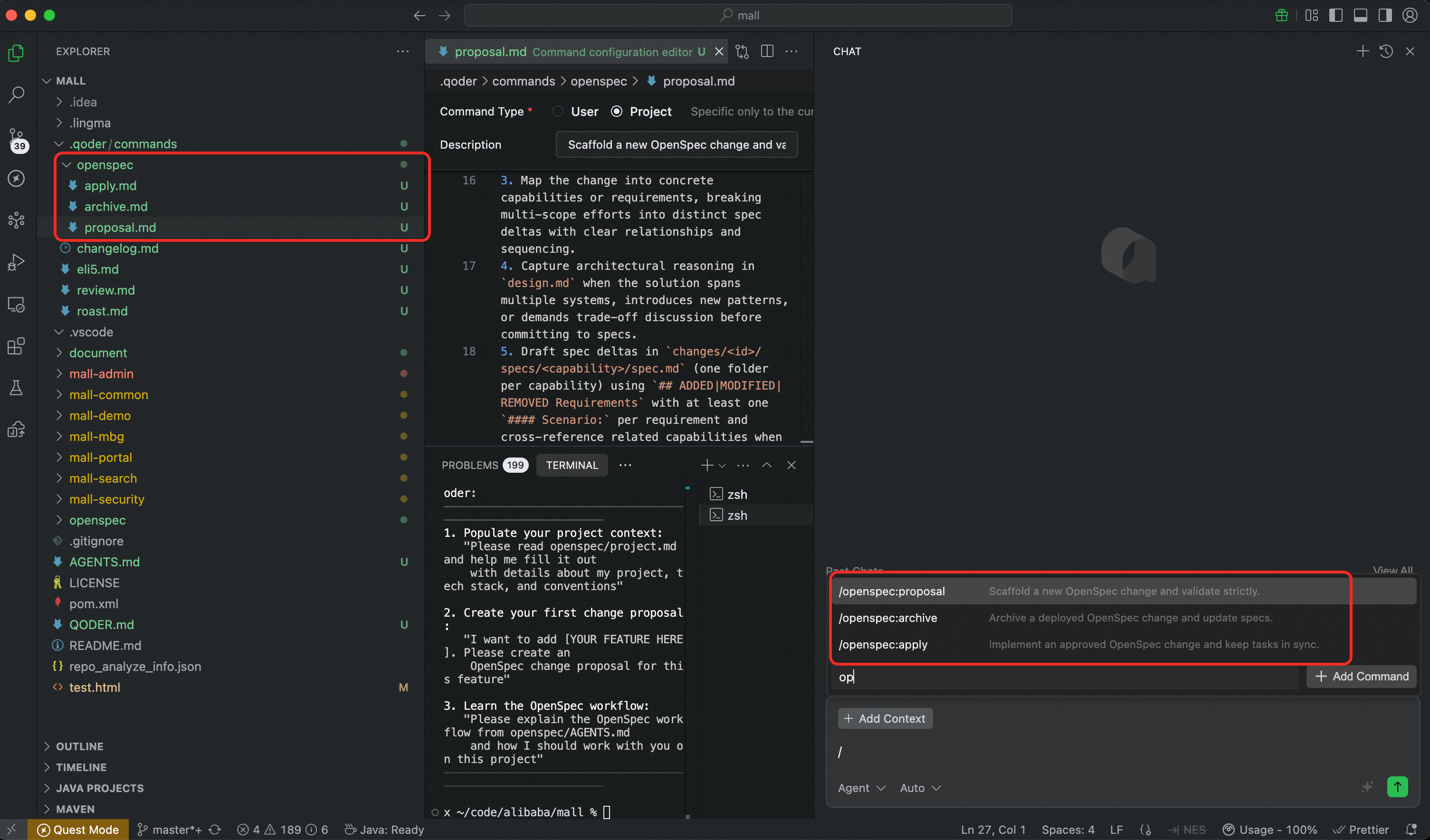This screenshot has height=840, width=1430.
Task: Click the split editor icon
Action: coord(767,52)
